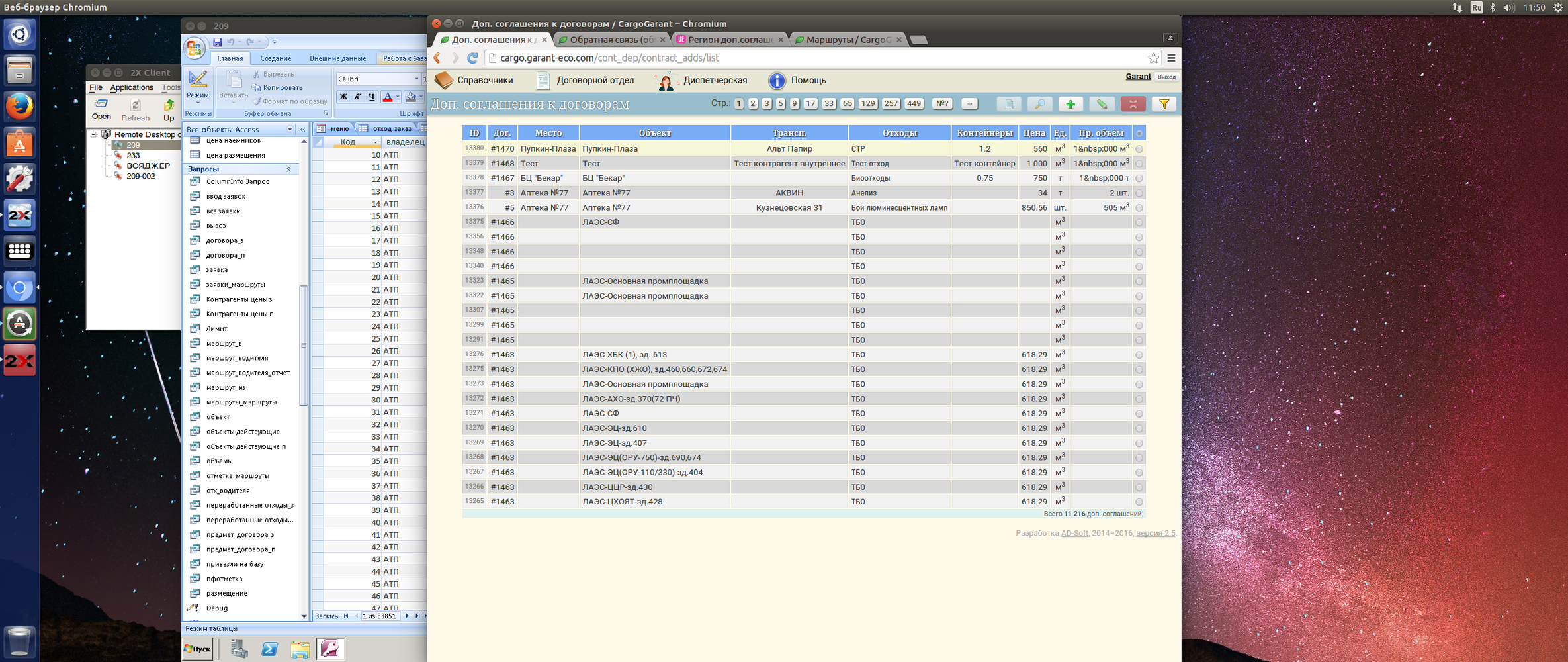Open the trash in the Ubuntu dock

19,641
